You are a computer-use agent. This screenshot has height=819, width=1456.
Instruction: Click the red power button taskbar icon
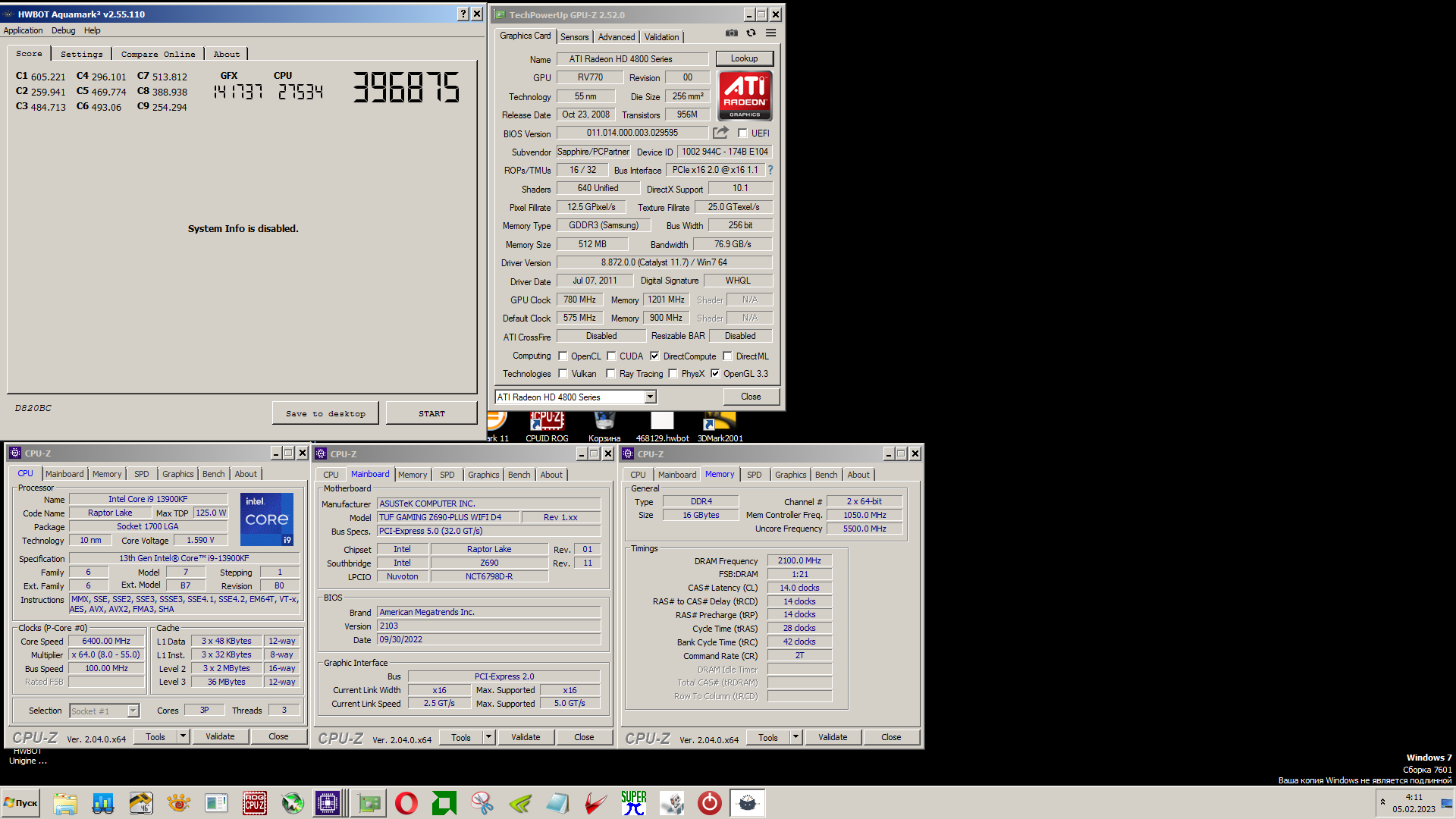pyautogui.click(x=710, y=803)
